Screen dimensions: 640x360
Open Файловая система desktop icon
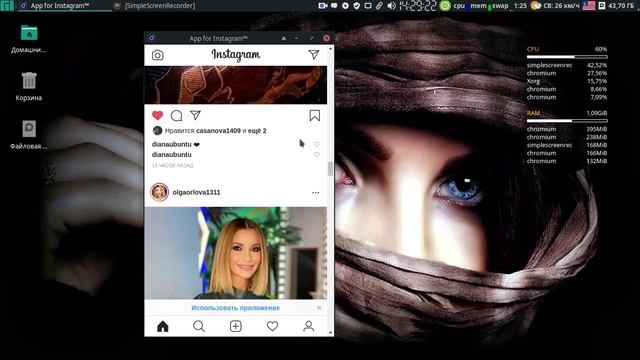[29, 135]
